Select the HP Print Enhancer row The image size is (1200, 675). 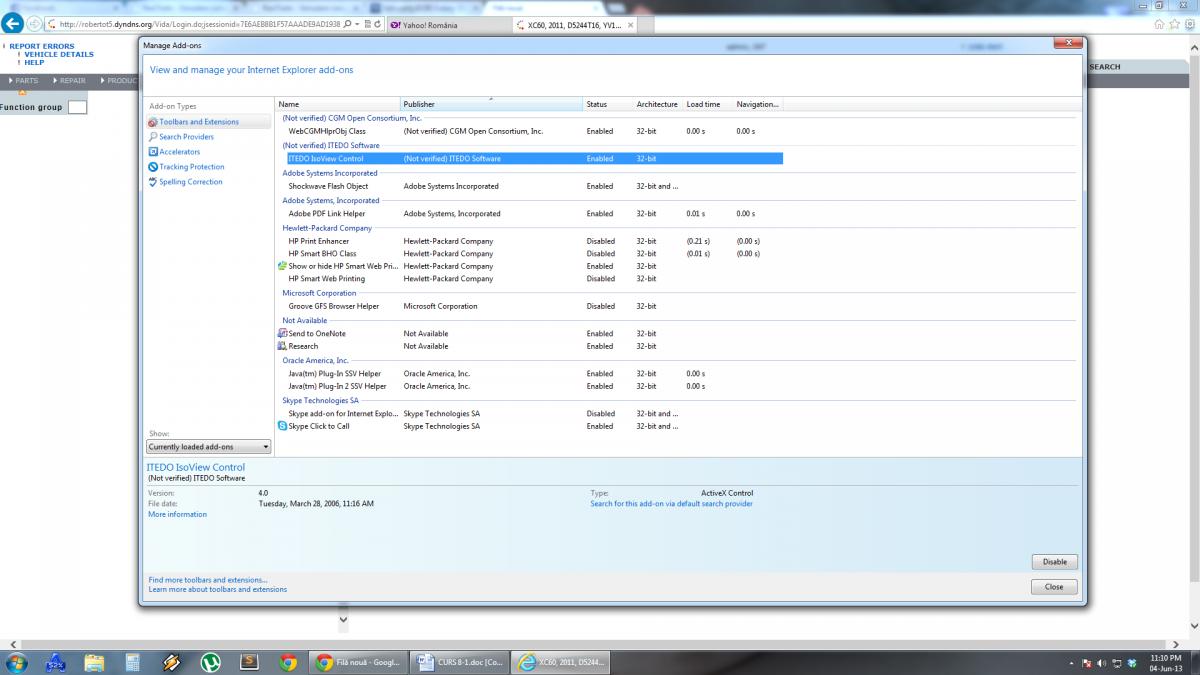tap(529, 241)
